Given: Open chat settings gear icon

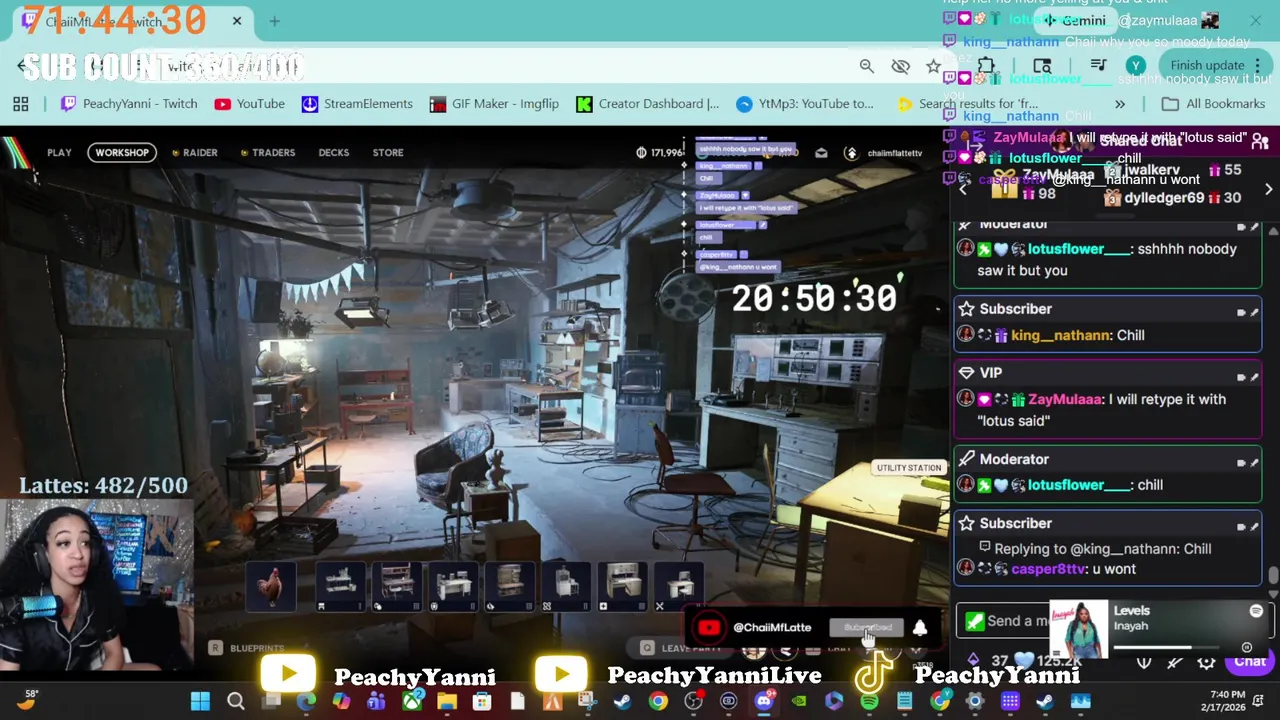Looking at the screenshot, I should point(1206,661).
